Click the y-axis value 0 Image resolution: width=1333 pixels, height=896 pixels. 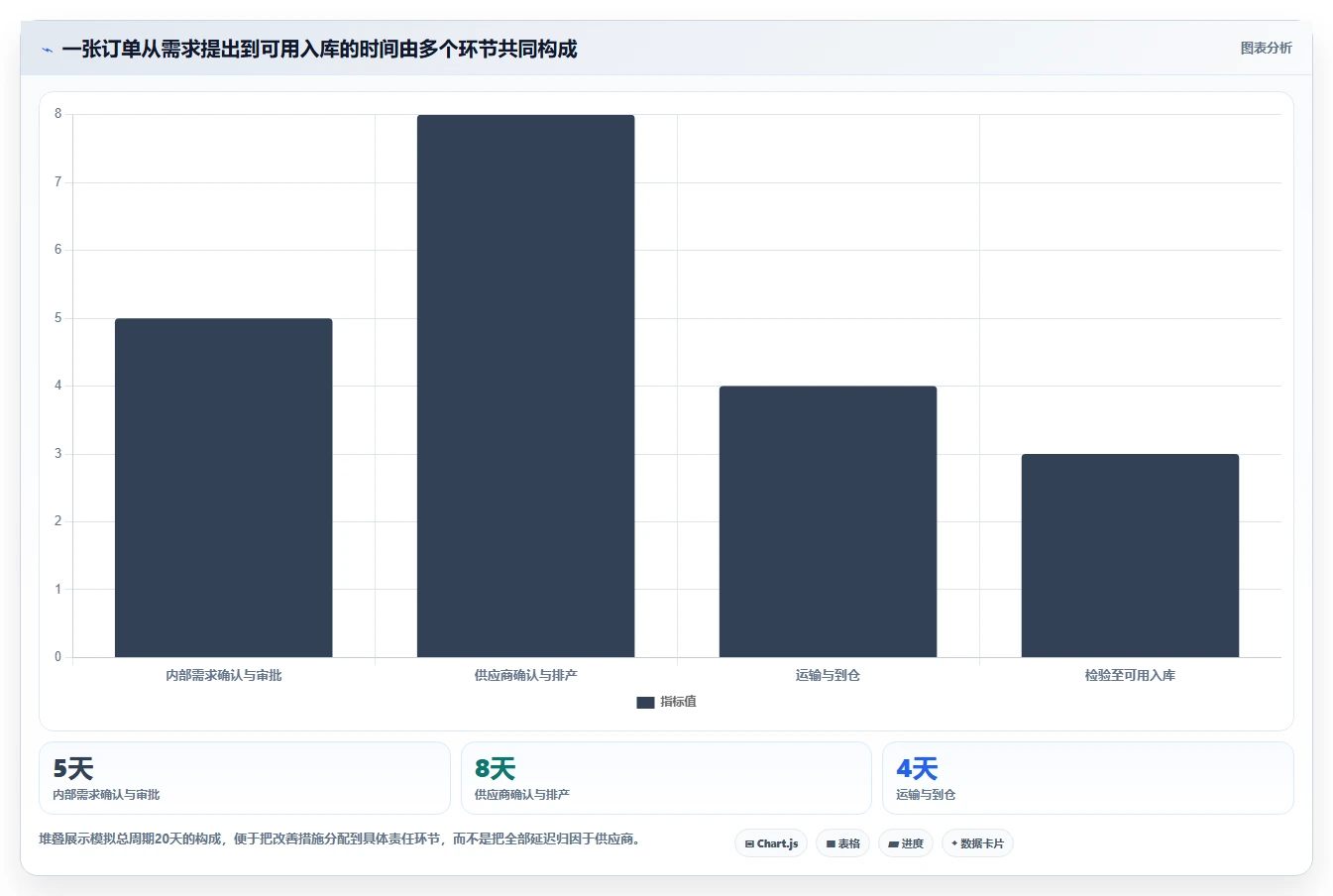point(57,657)
